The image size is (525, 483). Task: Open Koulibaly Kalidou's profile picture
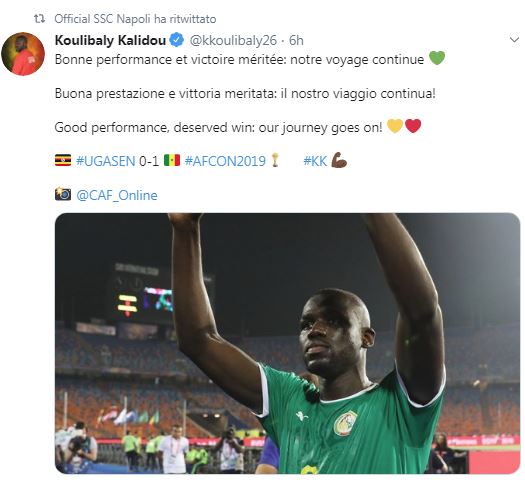click(23, 54)
